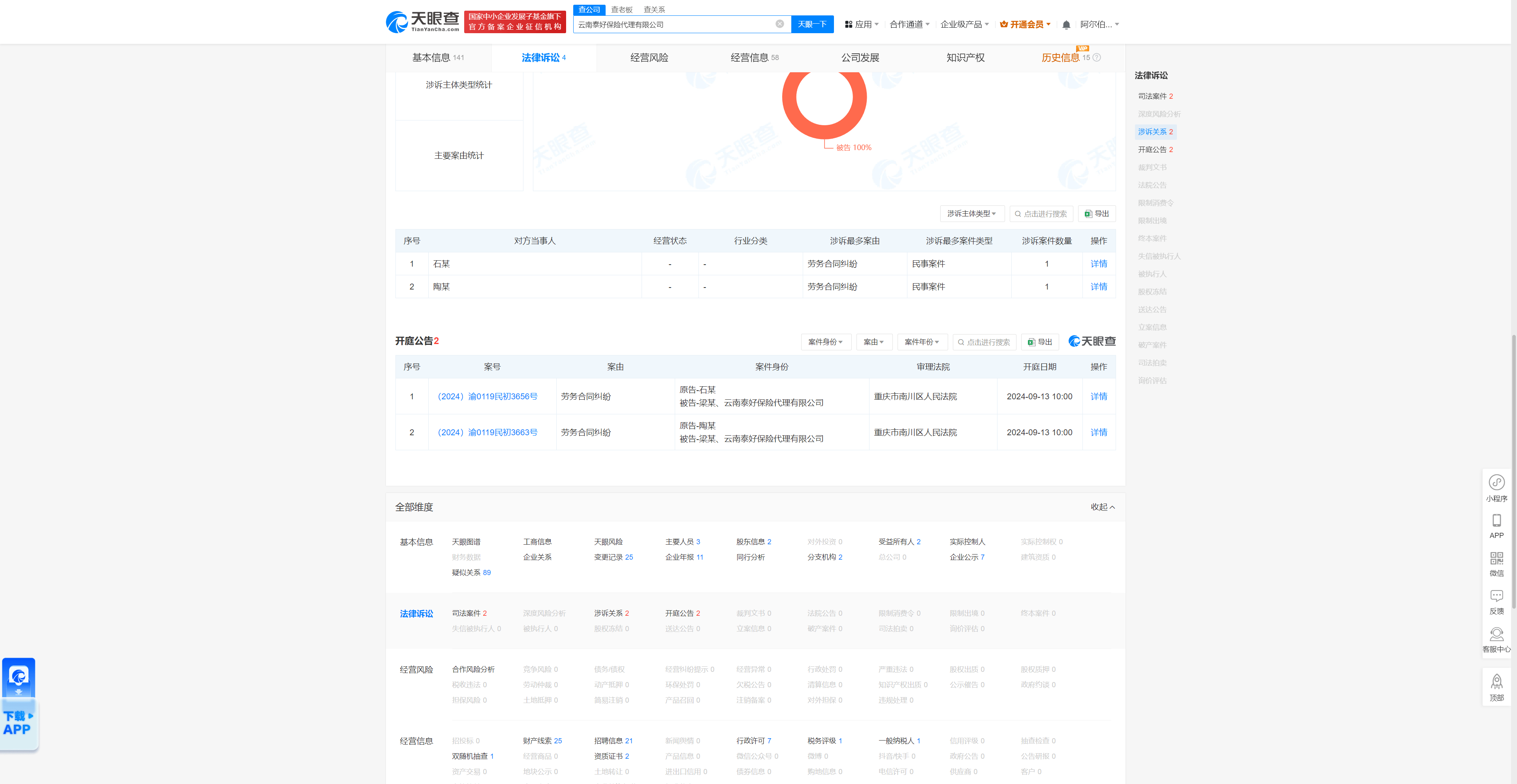Expand the 涉诉主体类型 dropdown
The width and height of the screenshot is (1517, 784).
(972, 214)
